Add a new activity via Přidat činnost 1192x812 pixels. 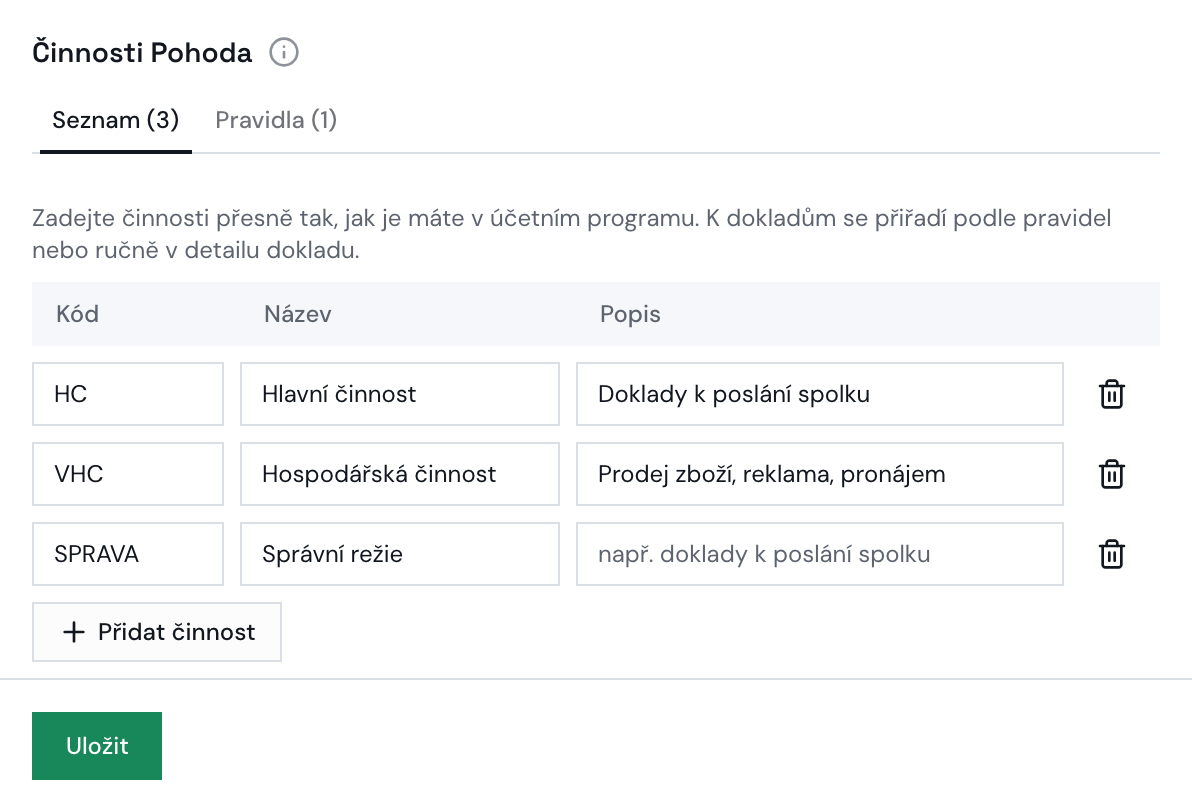pyautogui.click(x=157, y=632)
